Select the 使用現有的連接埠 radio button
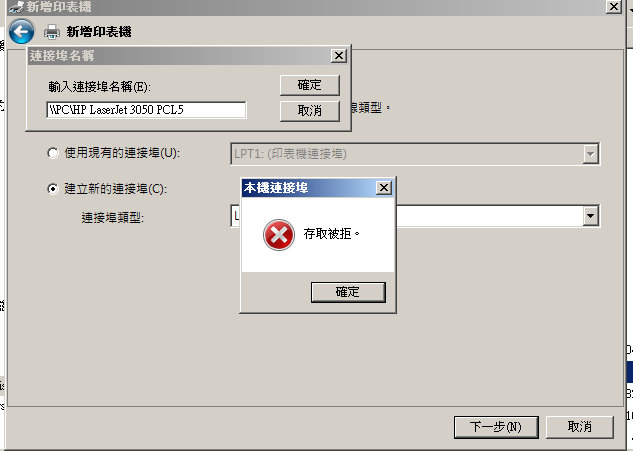Image resolution: width=633 pixels, height=451 pixels. coord(53,153)
